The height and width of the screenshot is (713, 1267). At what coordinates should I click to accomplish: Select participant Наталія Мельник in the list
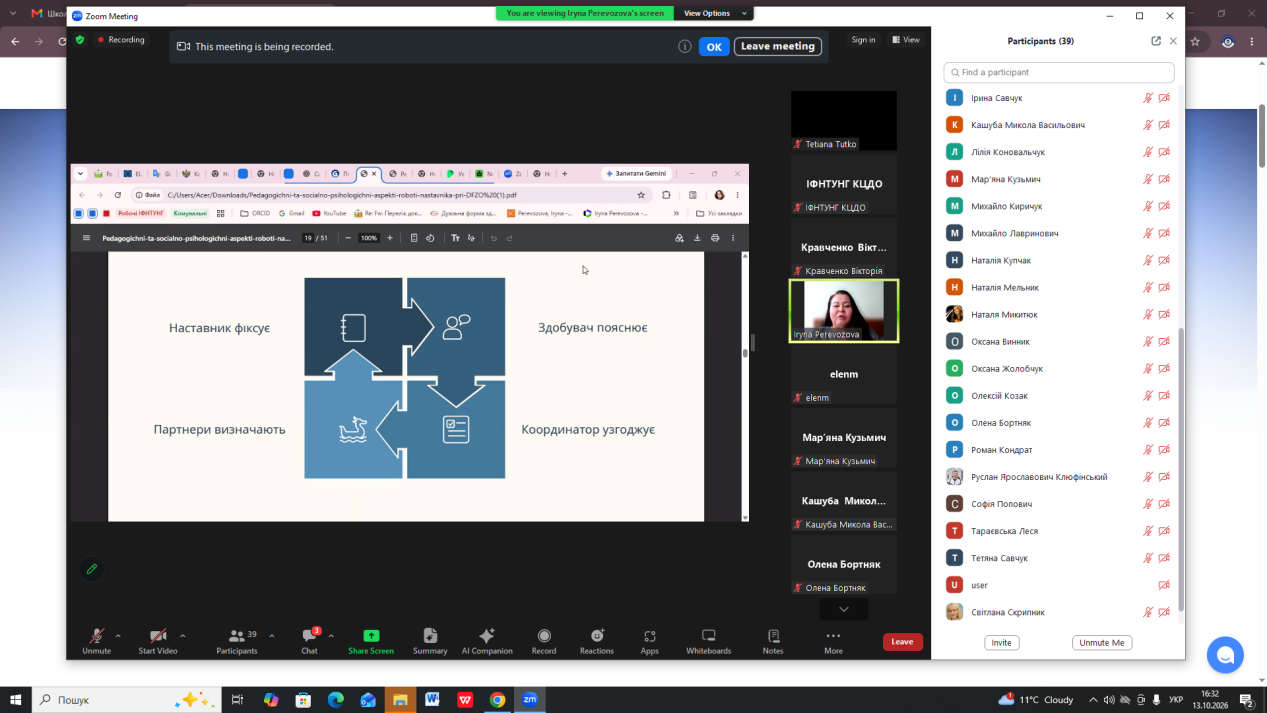click(1059, 287)
